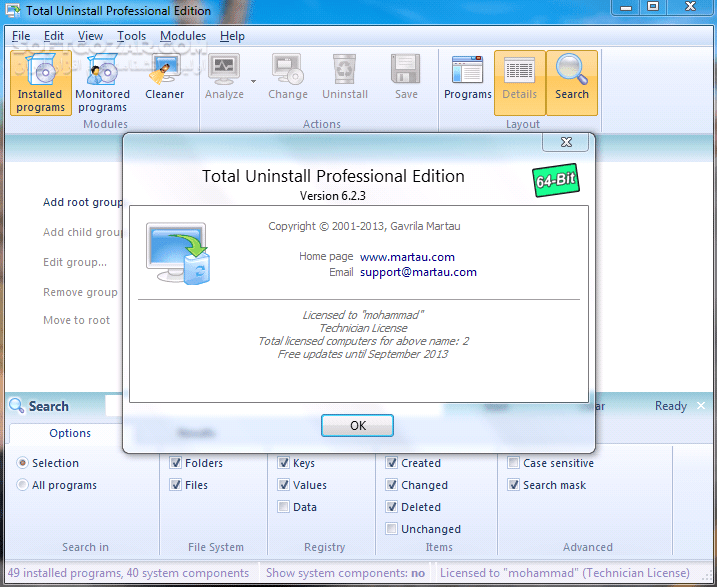Select the All programs radio button
Viewport: 717px width, 587px height.
22,485
